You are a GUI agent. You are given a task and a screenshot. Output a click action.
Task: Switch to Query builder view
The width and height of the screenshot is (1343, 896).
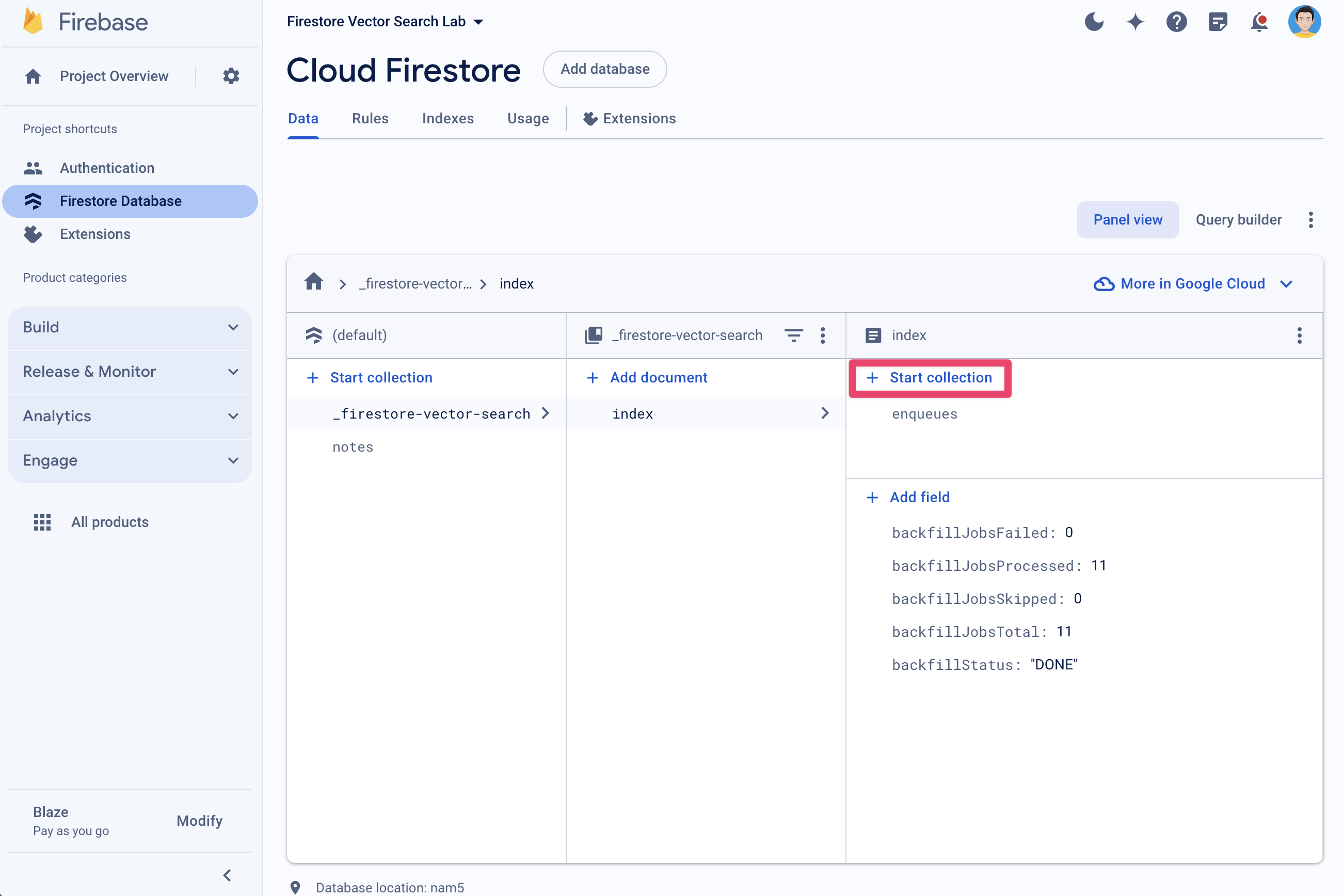[x=1237, y=220]
